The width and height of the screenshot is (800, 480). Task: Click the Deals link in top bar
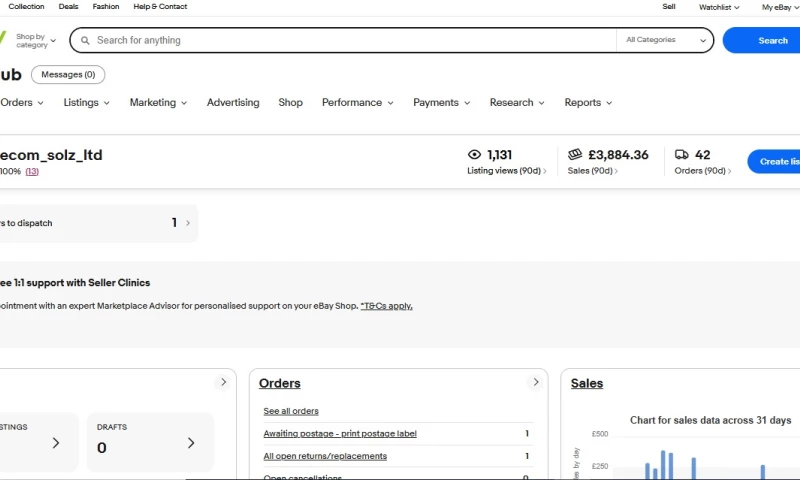pos(68,7)
